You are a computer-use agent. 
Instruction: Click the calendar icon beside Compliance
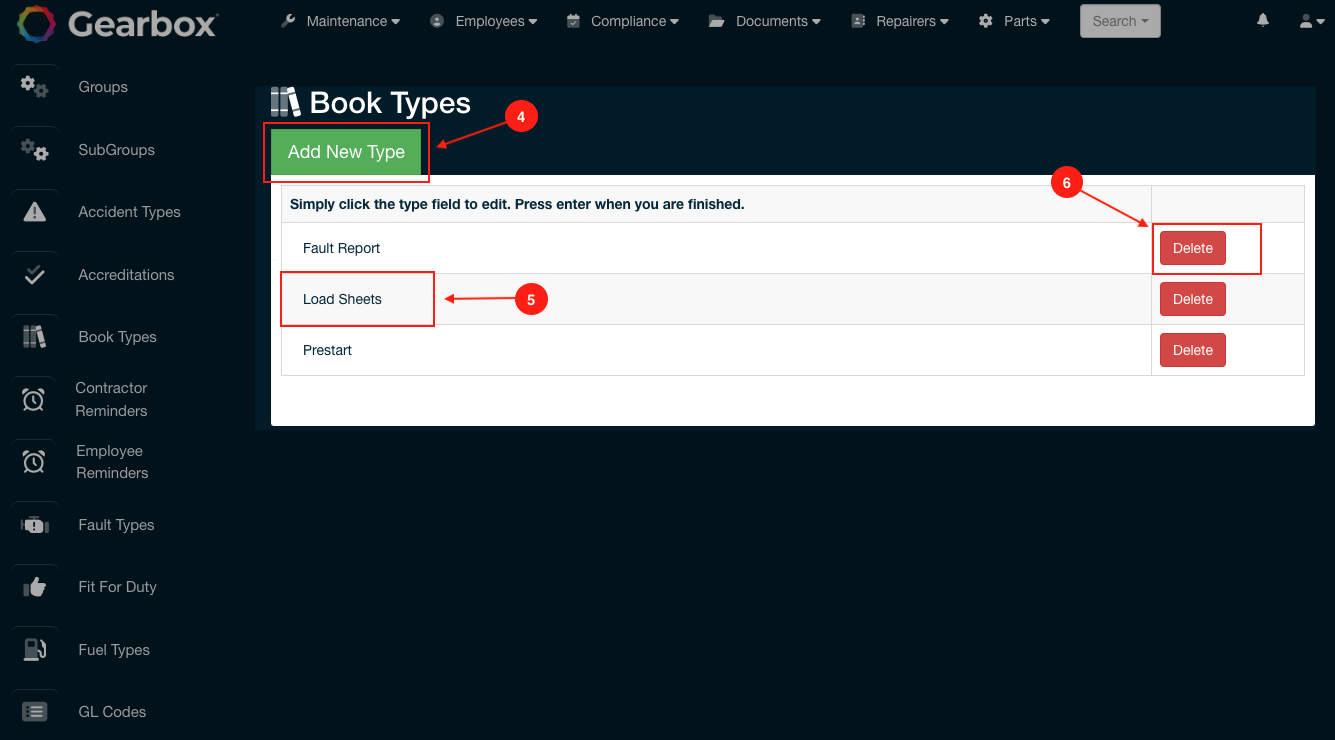point(573,21)
